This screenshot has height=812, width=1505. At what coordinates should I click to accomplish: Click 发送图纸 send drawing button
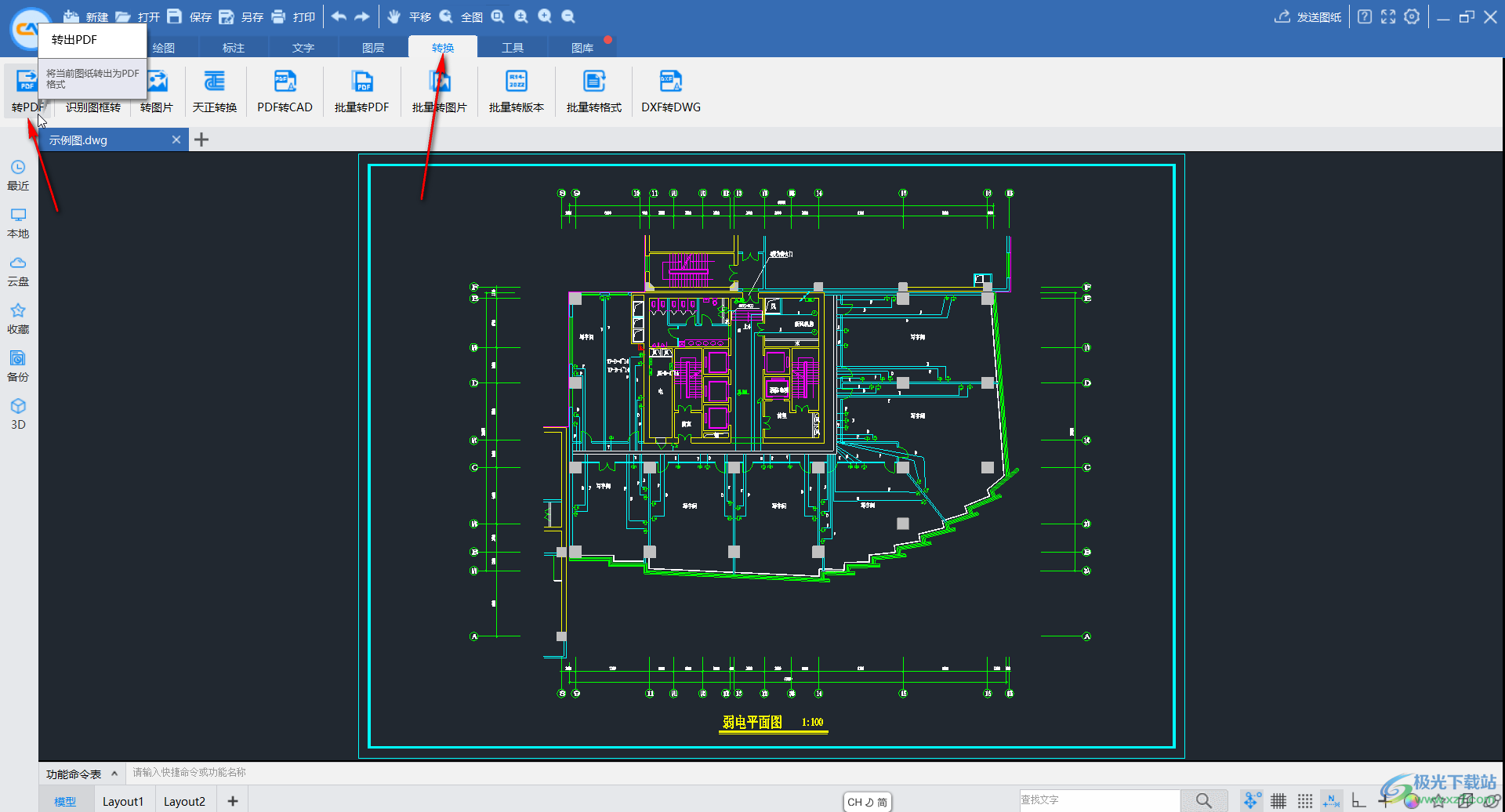point(1307,16)
